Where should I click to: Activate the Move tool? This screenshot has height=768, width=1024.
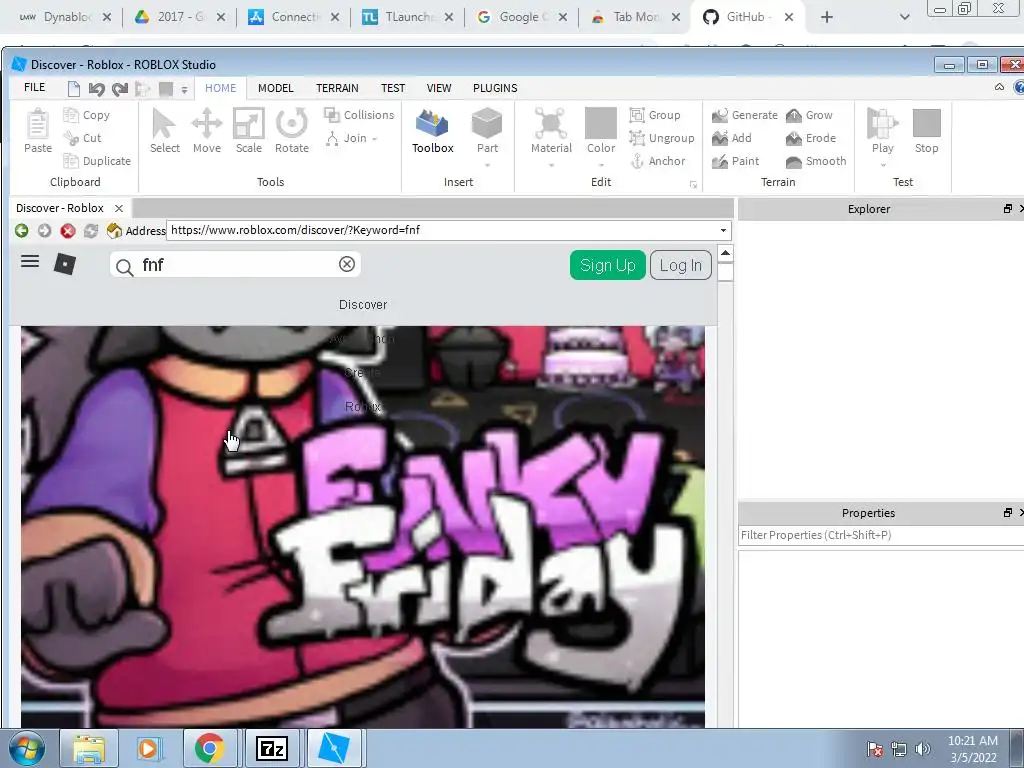[x=206, y=131]
